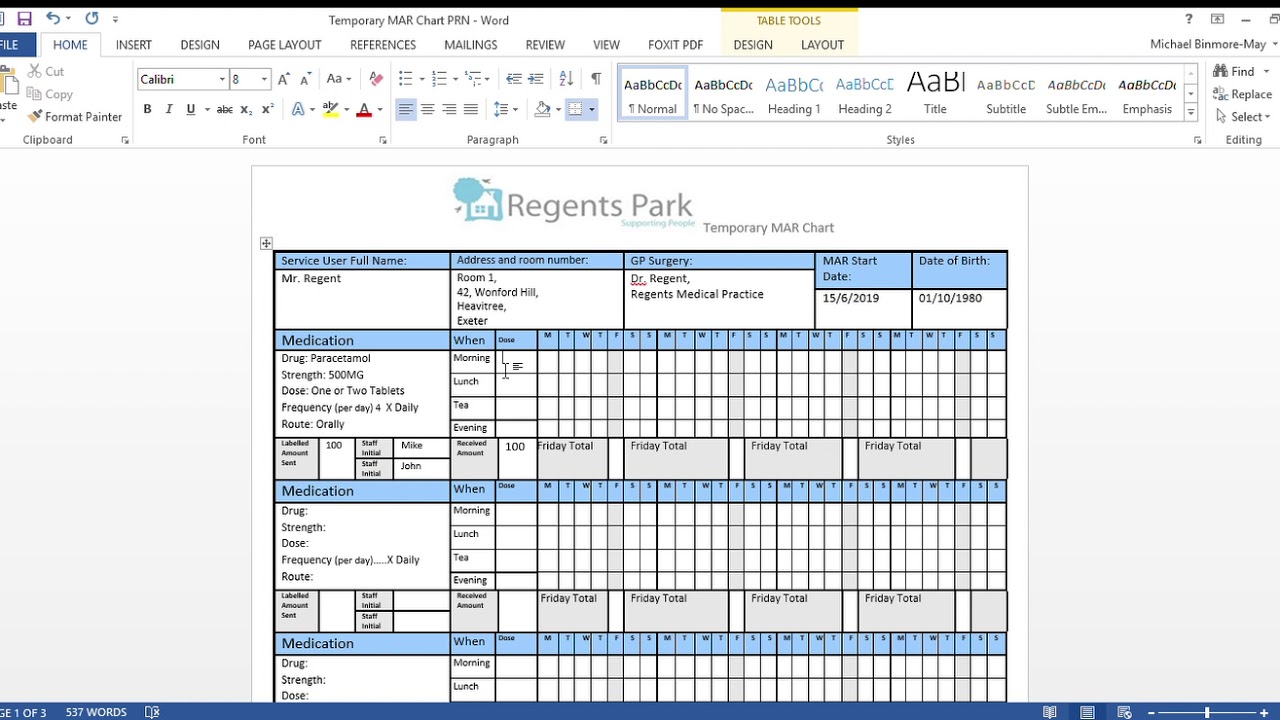The image size is (1280, 720).
Task: Click the Shrink Font icon
Action: pyautogui.click(x=305, y=79)
